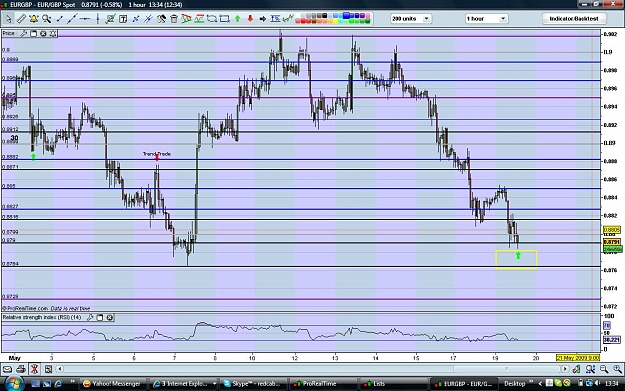The image size is (625, 391).
Task: Close the Price panel with X icon
Action: point(43,33)
